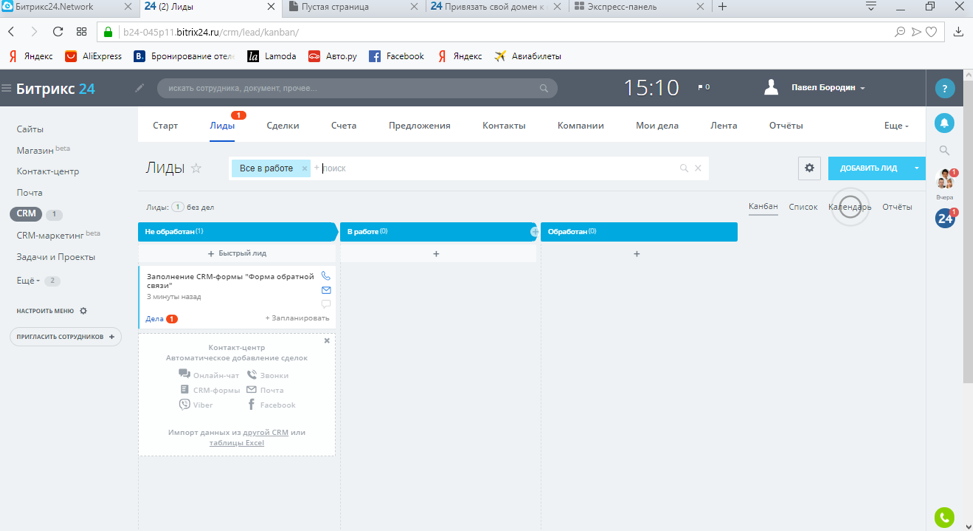Remove the 'Все в работе' filter chip
The image size is (973, 531).
tap(305, 169)
